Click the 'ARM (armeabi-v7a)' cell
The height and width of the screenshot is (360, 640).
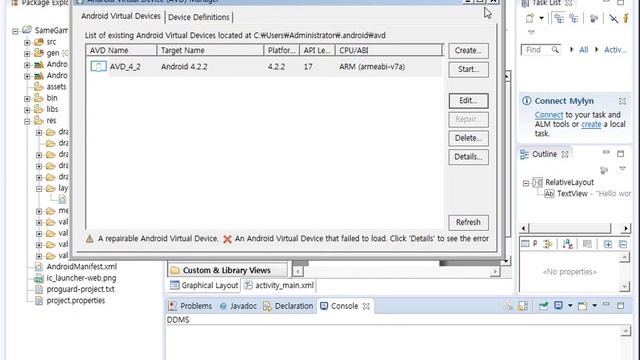coord(372,67)
